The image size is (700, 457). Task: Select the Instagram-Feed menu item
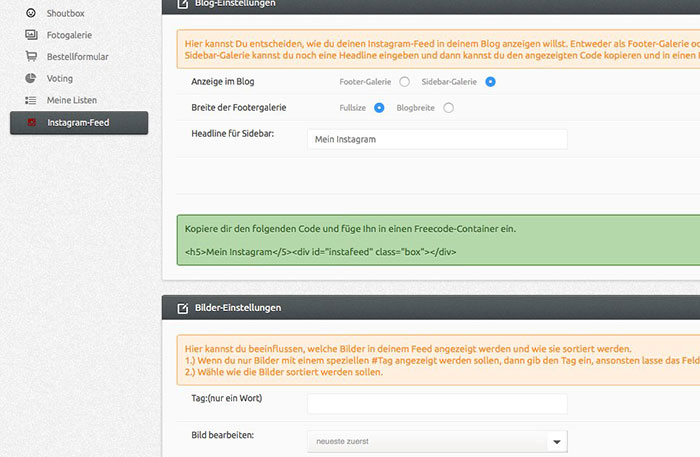(79, 123)
